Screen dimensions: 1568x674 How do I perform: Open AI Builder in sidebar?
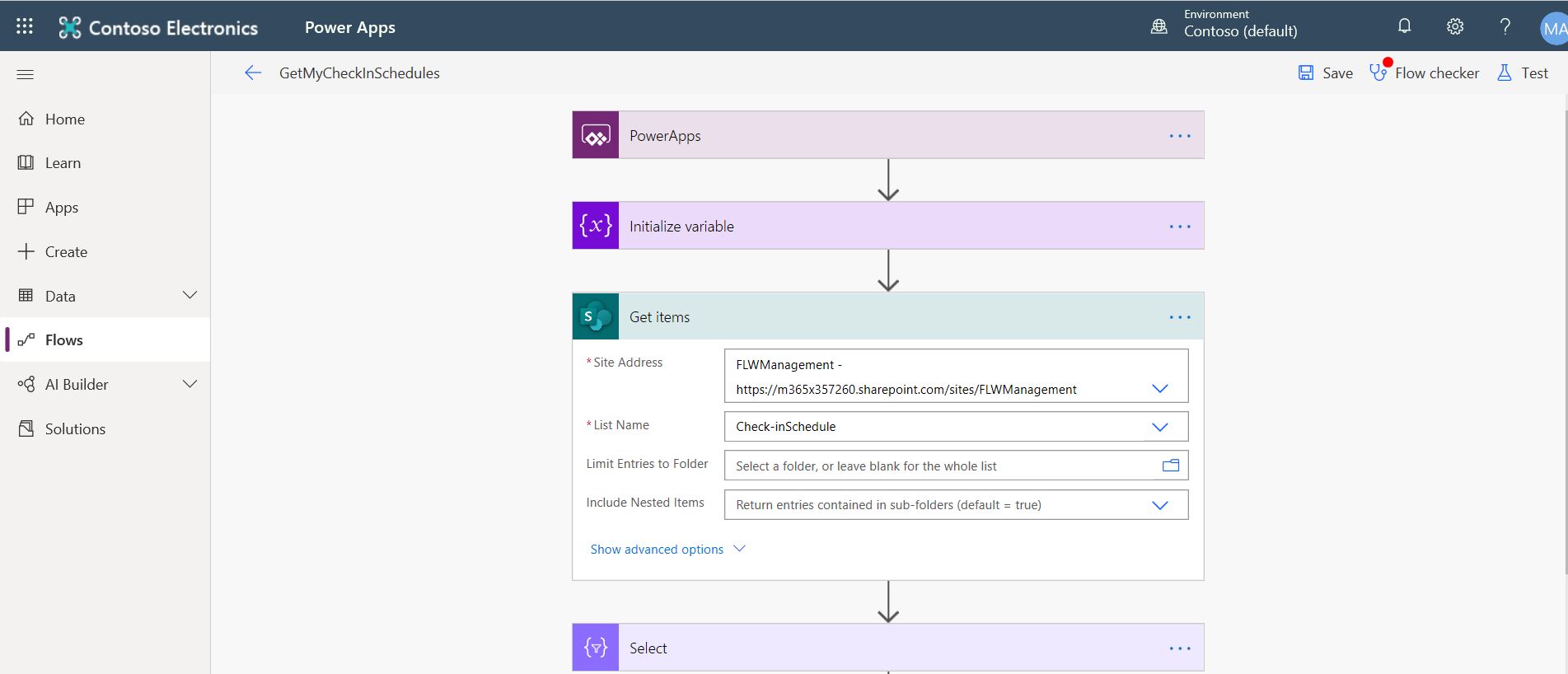coord(105,384)
